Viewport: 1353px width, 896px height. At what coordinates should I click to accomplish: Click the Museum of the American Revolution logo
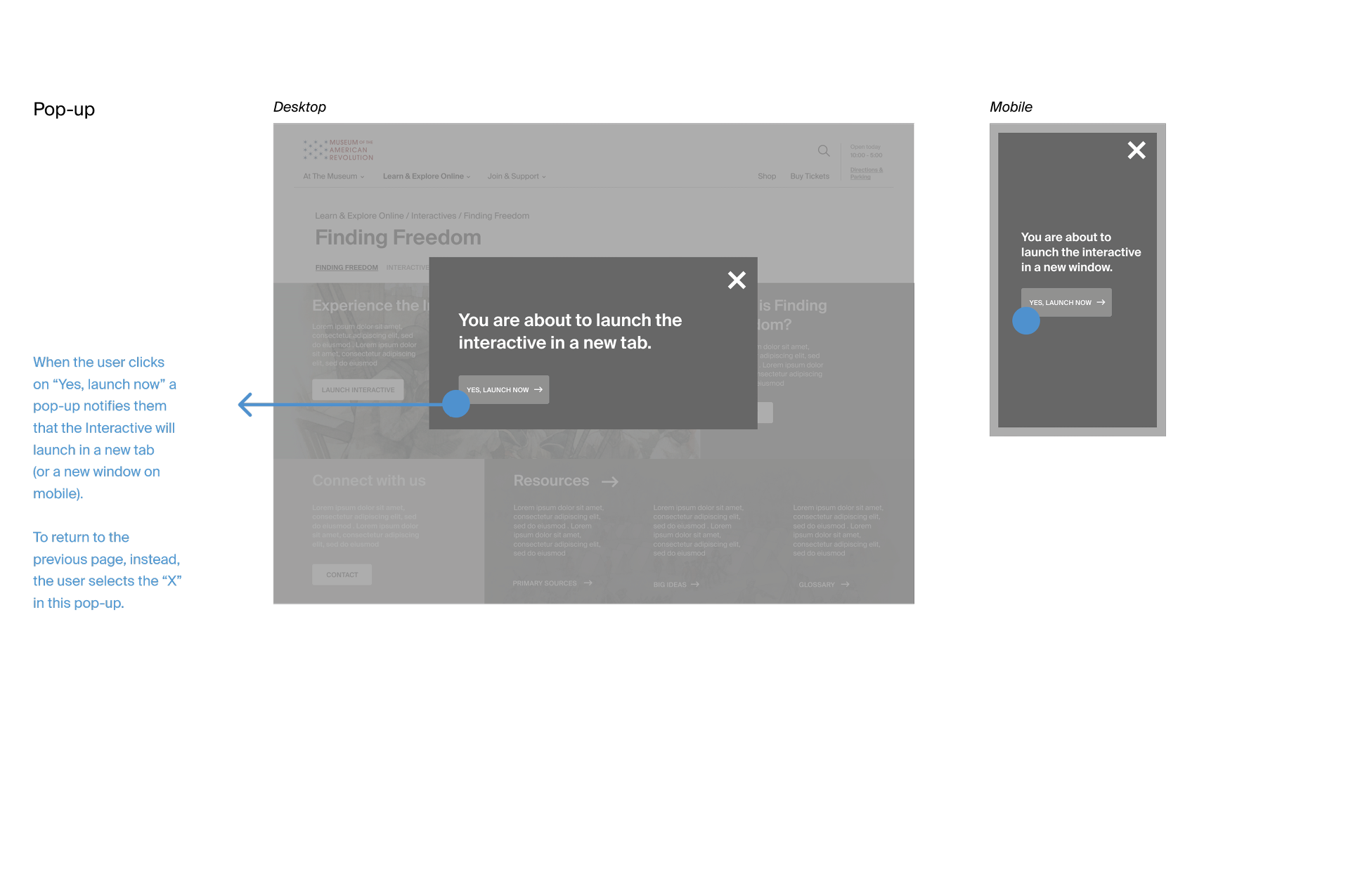339,150
